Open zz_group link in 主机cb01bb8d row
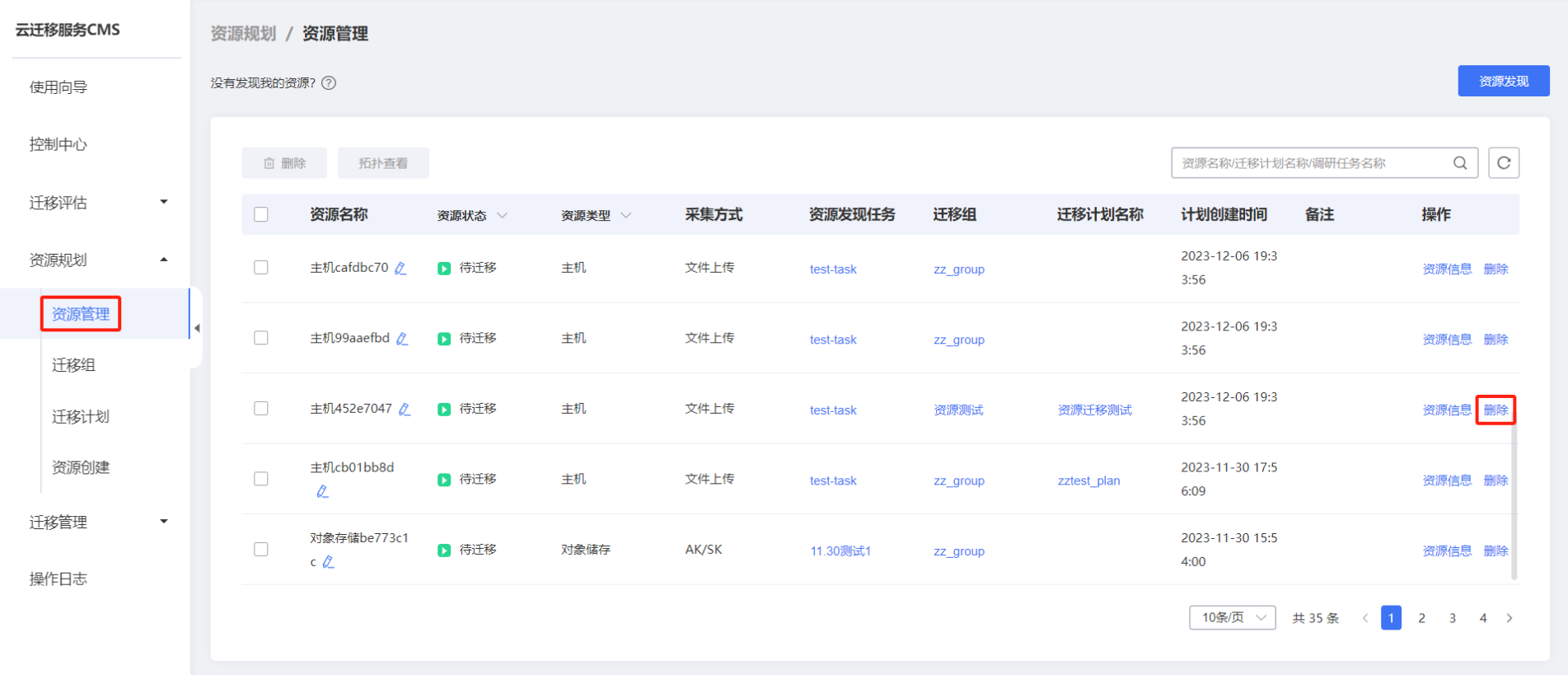Viewport: 1568px width, 675px height. pos(959,480)
